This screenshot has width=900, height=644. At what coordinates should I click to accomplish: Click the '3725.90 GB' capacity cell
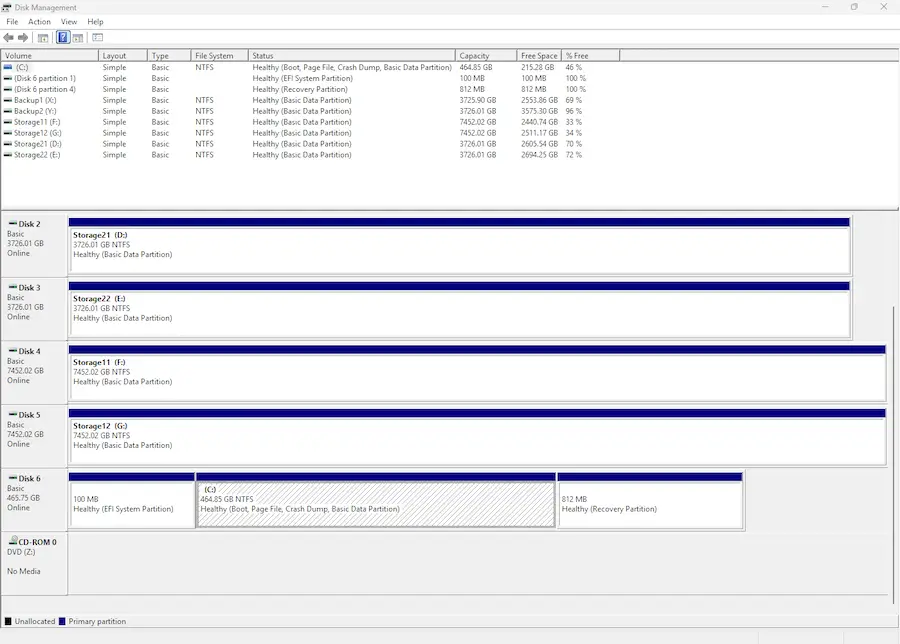point(478,100)
